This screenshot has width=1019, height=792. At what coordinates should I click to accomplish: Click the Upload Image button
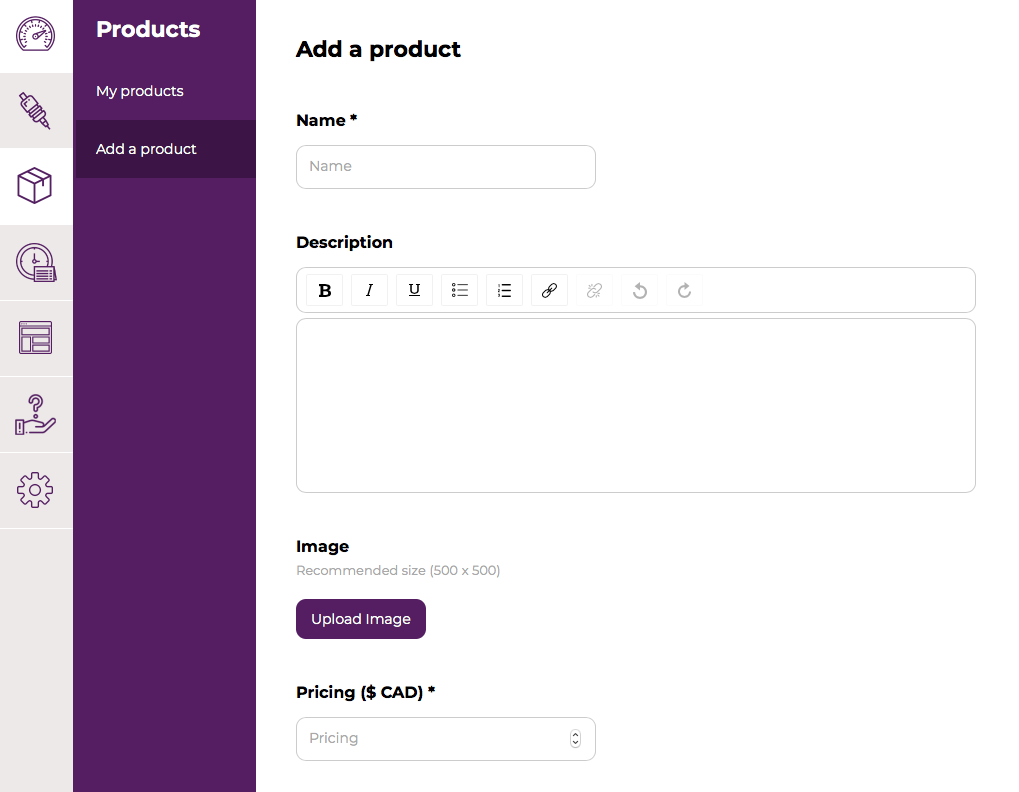point(361,619)
